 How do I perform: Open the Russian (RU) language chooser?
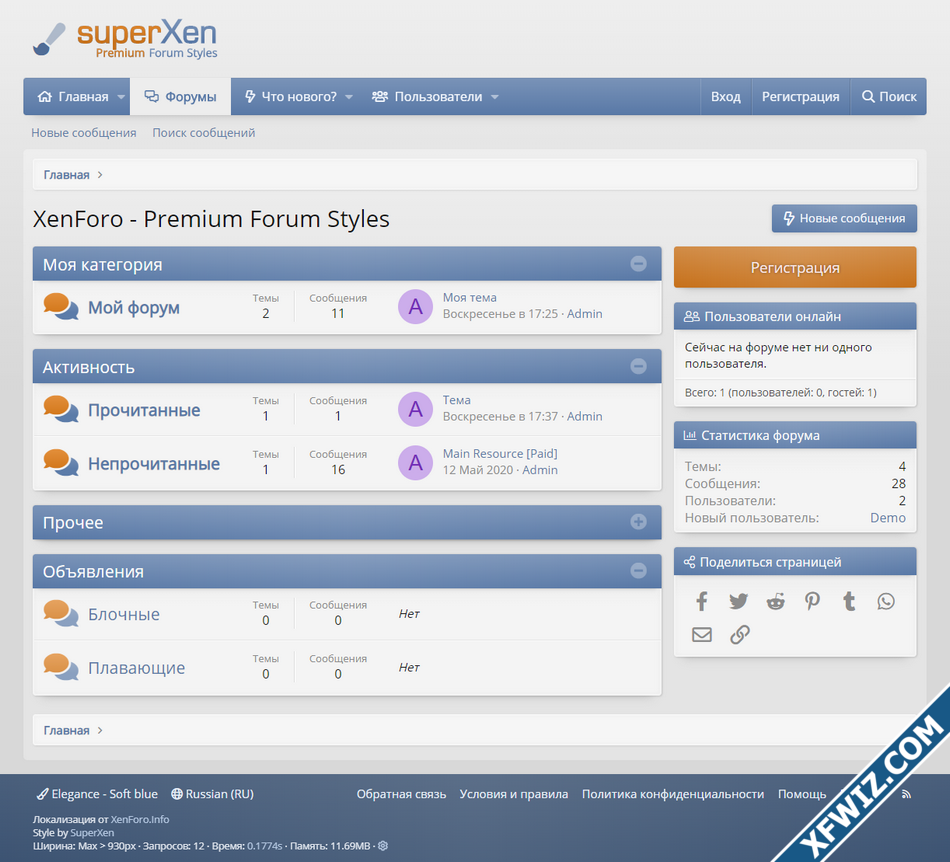(213, 794)
